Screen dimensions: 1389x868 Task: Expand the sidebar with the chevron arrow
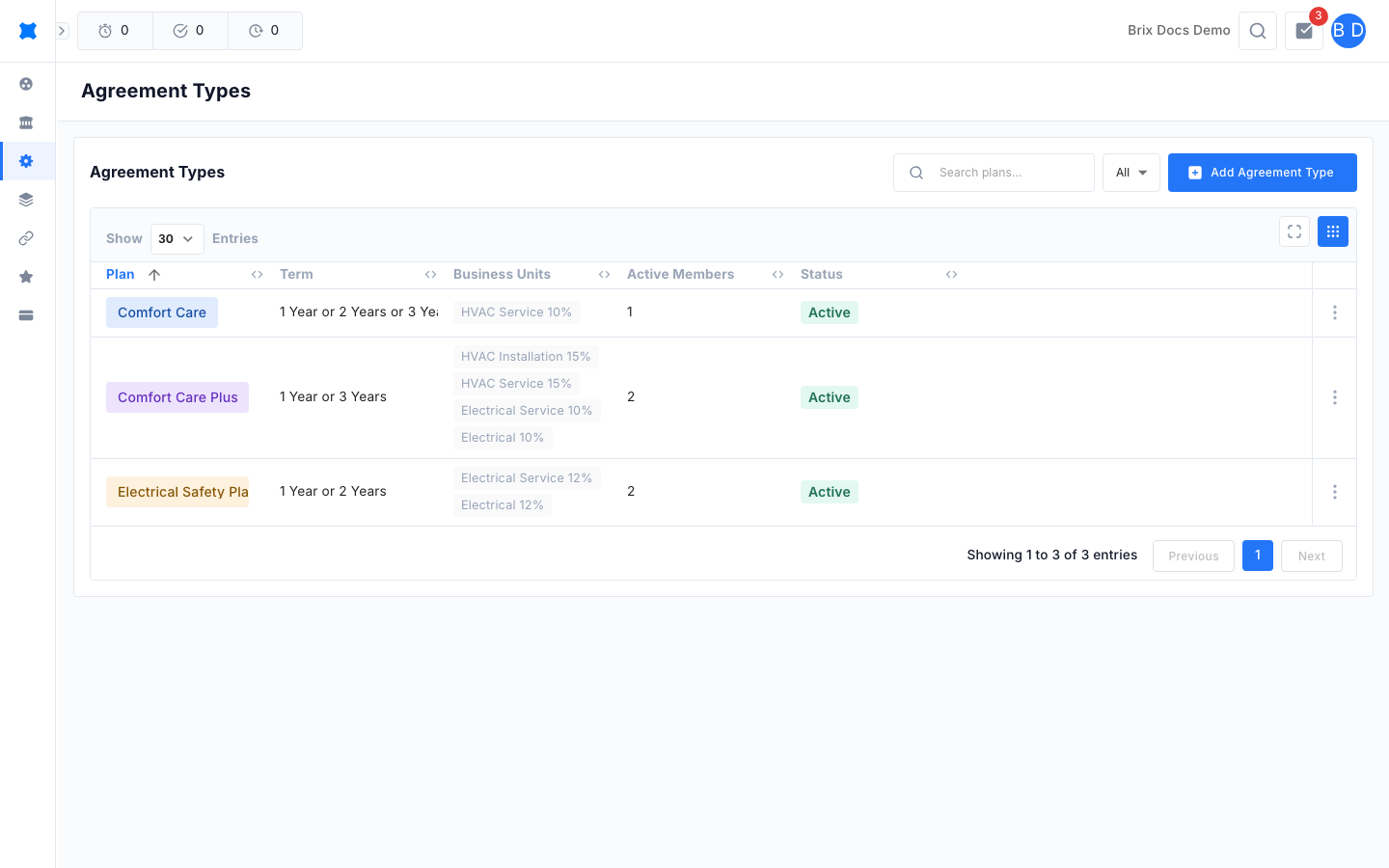(x=62, y=31)
